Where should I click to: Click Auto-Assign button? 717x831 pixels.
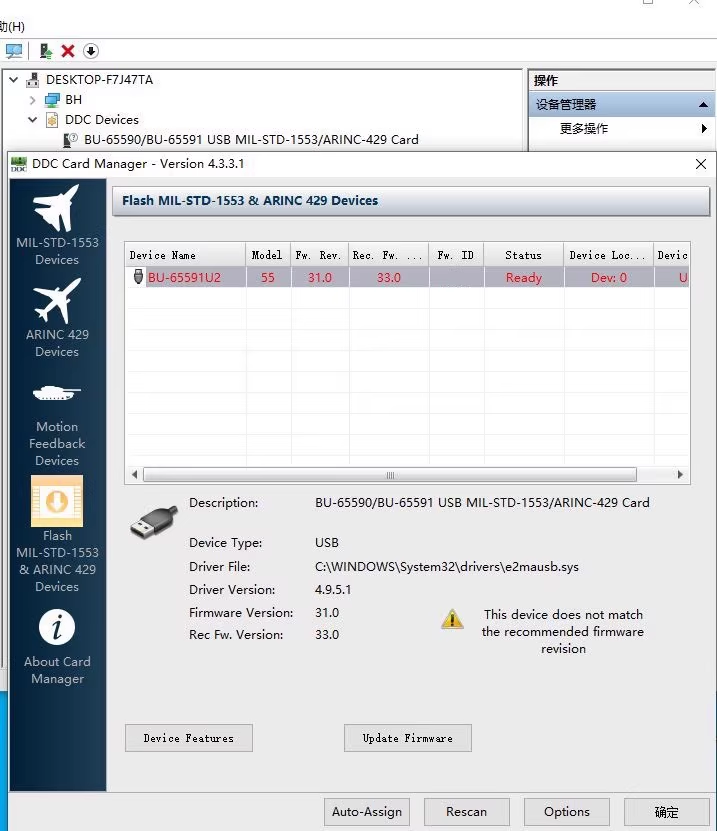[x=367, y=812]
